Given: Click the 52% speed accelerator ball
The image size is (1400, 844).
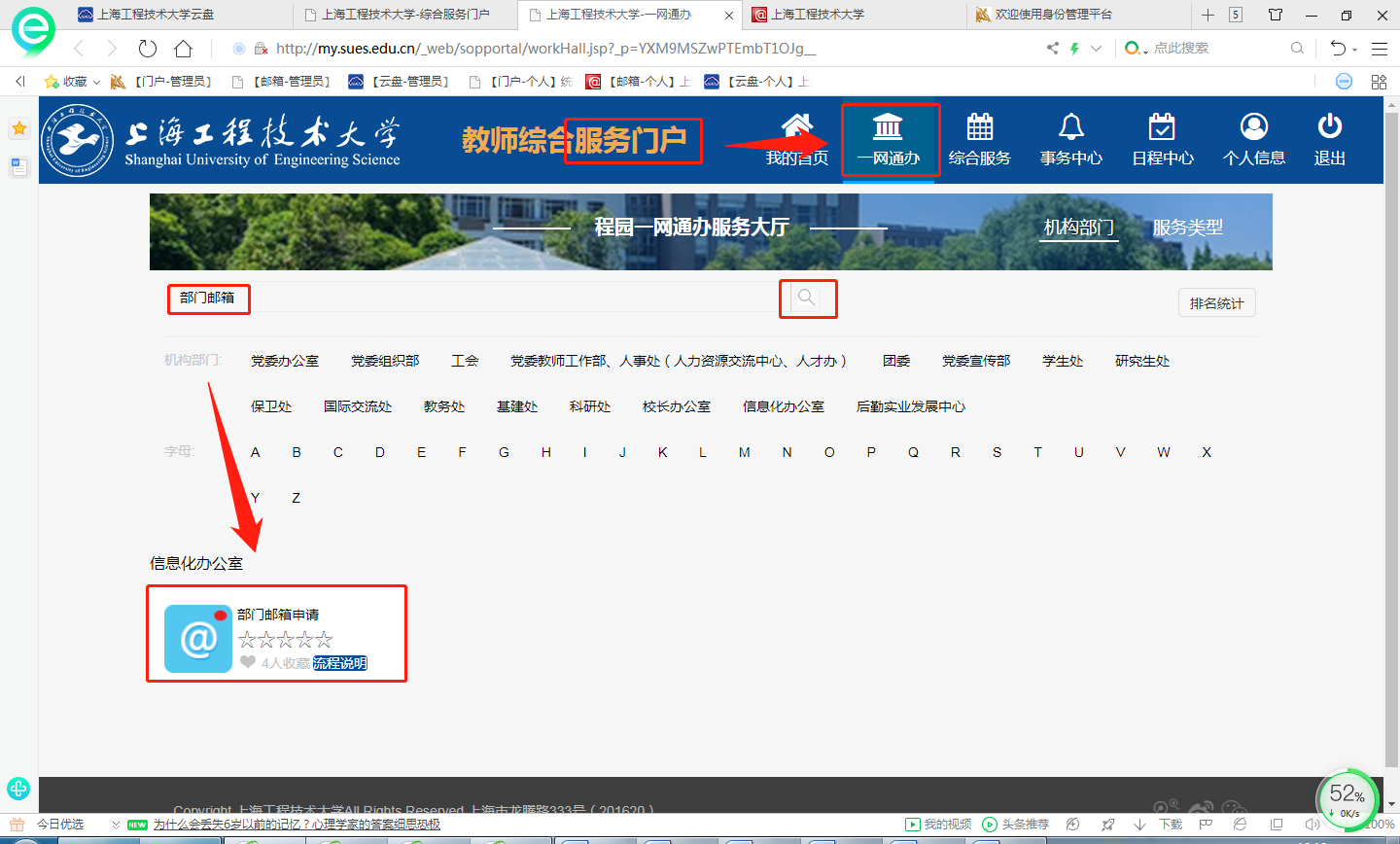Looking at the screenshot, I should coord(1348,799).
